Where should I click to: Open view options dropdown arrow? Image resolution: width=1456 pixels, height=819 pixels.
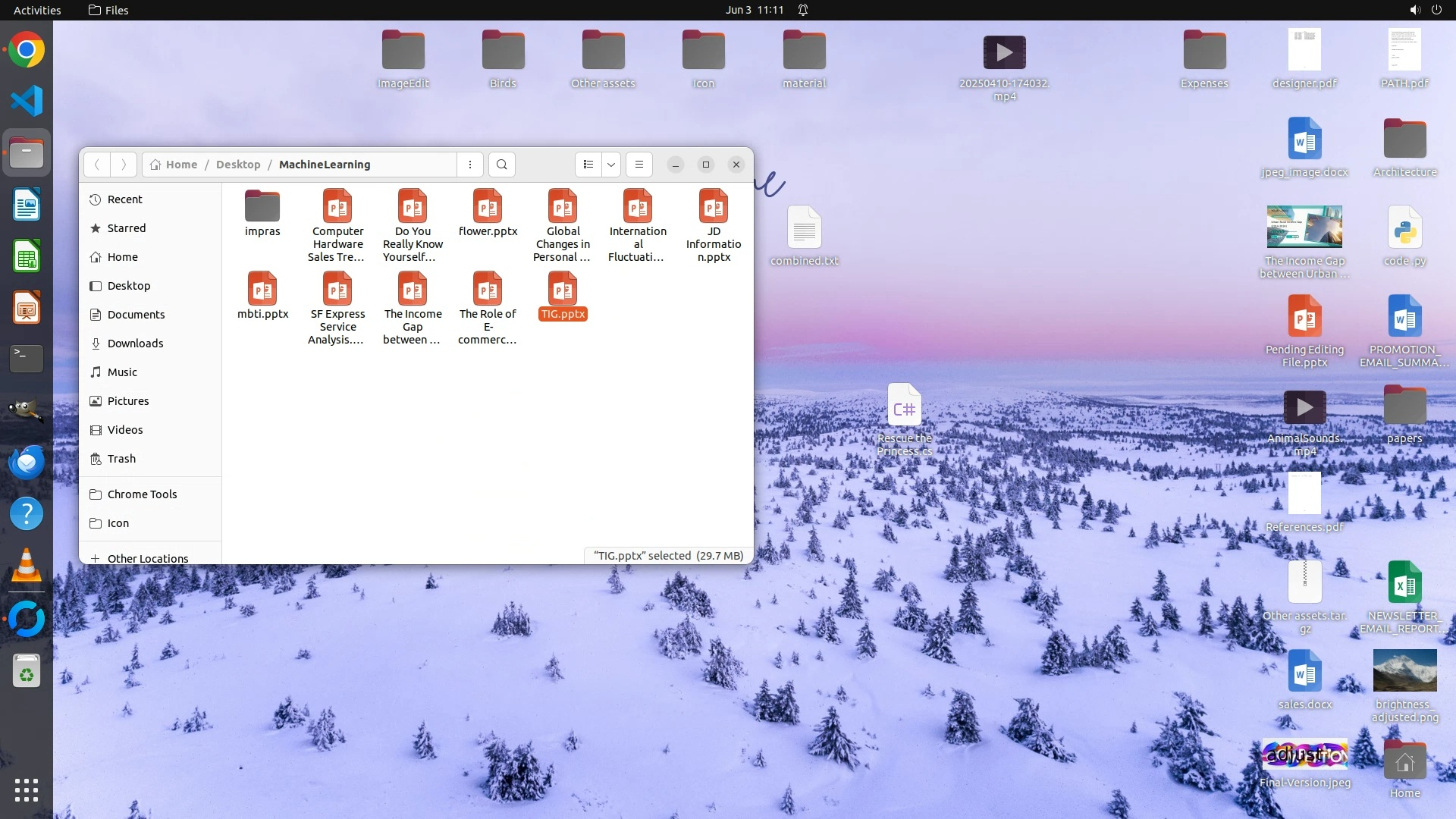[x=611, y=165]
